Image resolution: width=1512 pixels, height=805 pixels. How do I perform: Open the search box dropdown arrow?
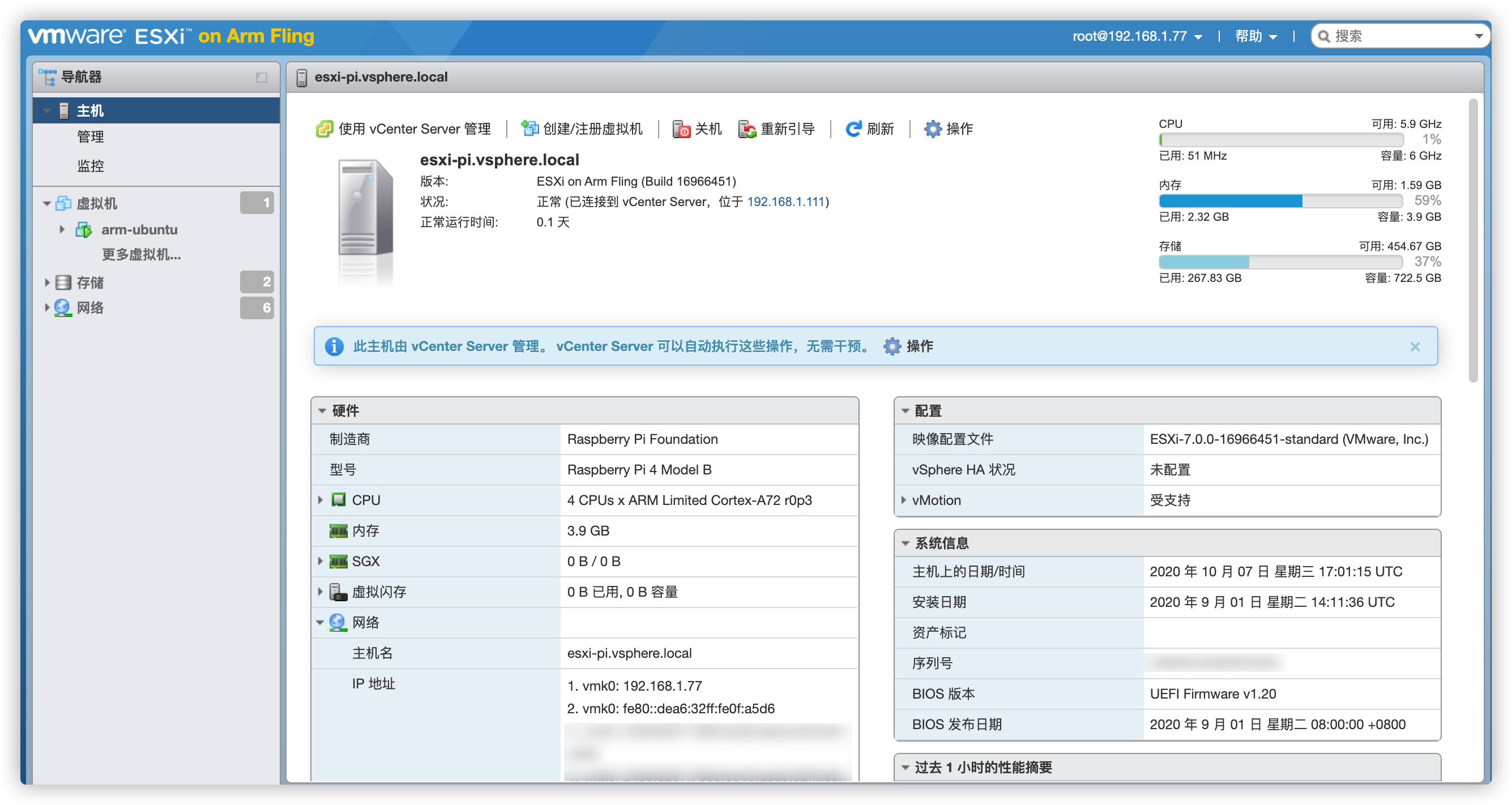click(x=1479, y=36)
